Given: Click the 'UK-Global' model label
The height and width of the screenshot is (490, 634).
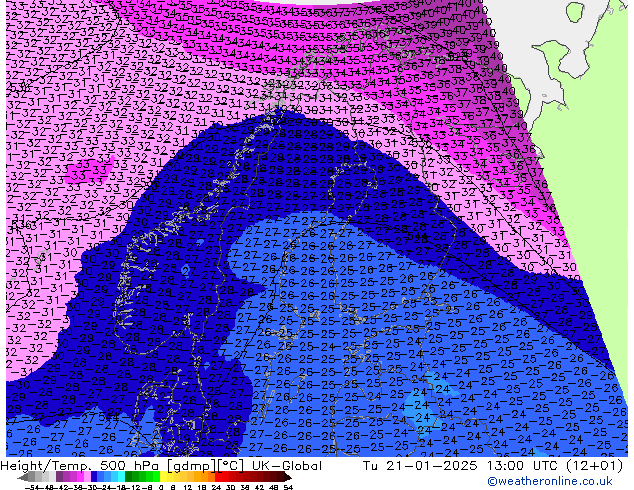Looking at the screenshot, I should pyautogui.click(x=287, y=466).
